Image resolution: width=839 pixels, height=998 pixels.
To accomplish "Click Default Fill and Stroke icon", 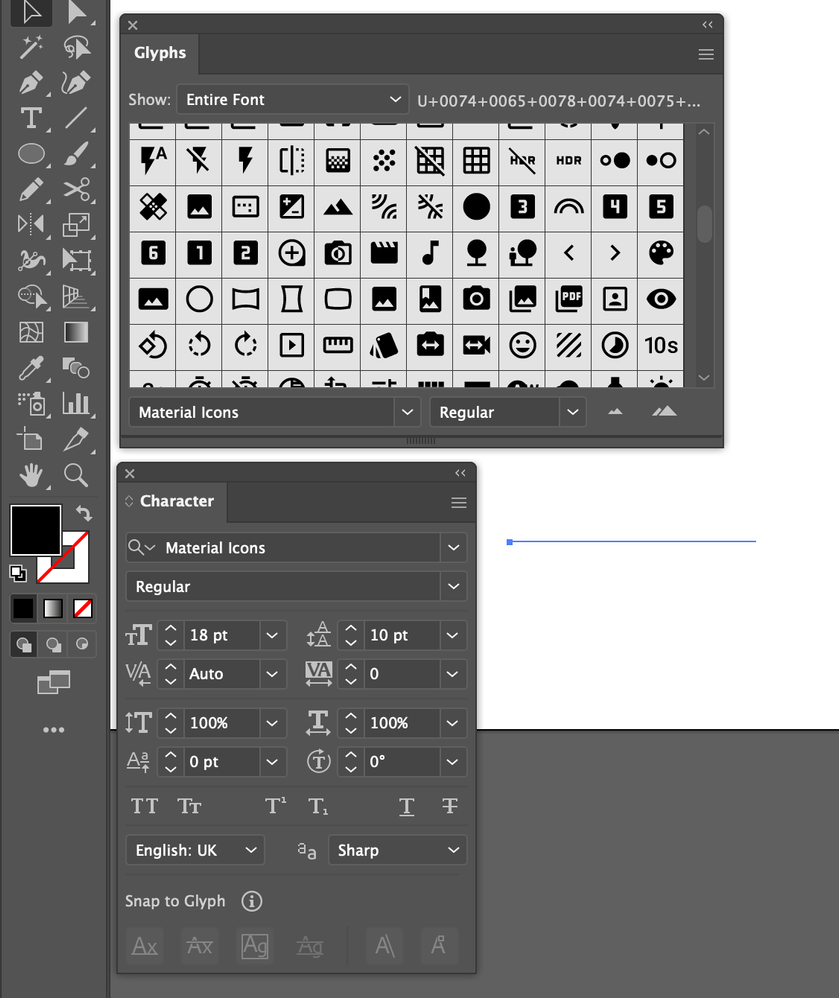I will 18,573.
